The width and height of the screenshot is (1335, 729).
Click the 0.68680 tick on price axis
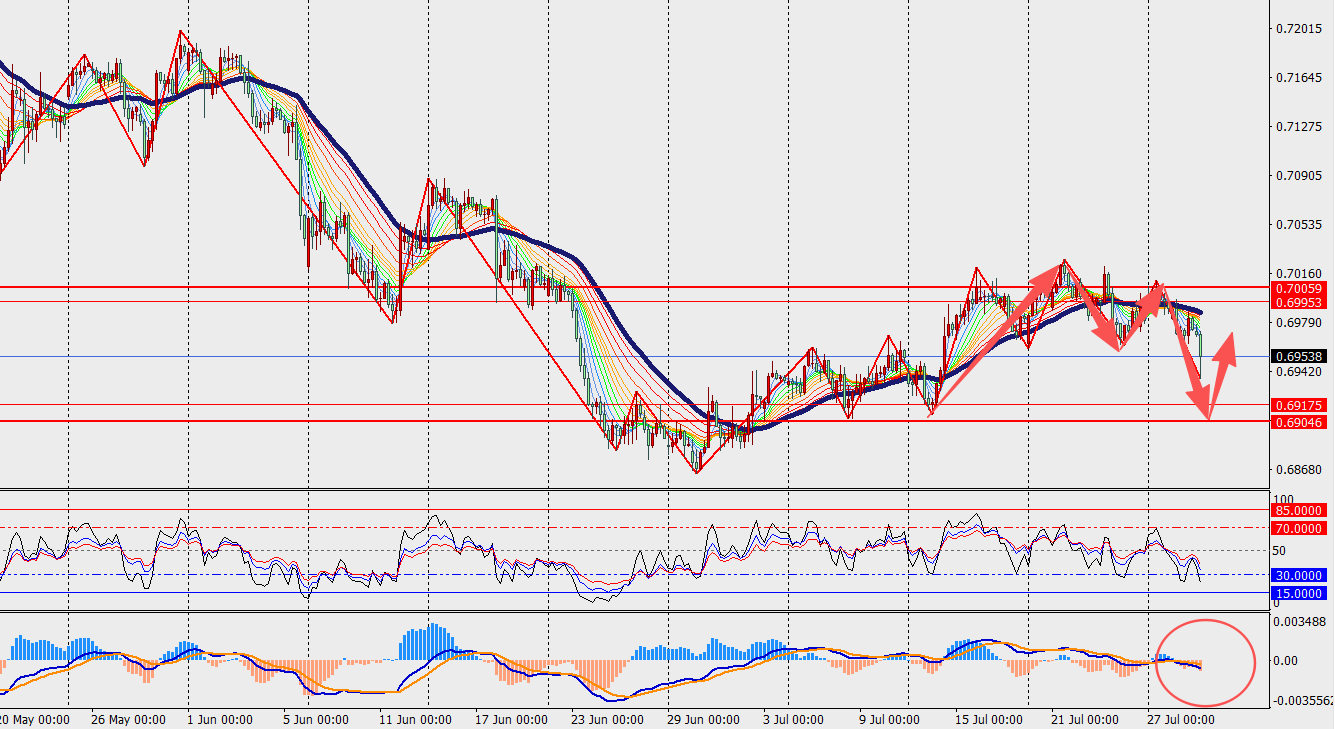click(1298, 469)
